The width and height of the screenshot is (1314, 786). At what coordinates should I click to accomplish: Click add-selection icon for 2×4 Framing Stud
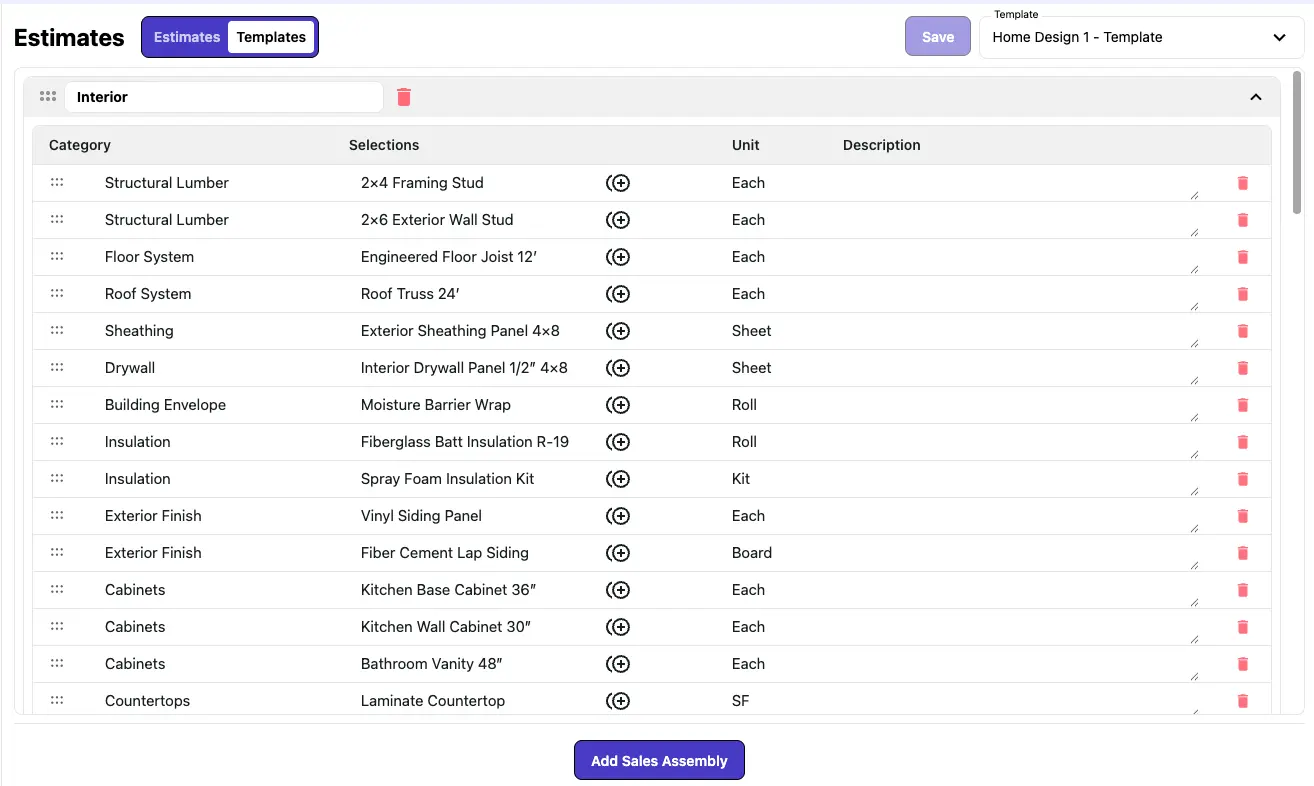(x=618, y=183)
